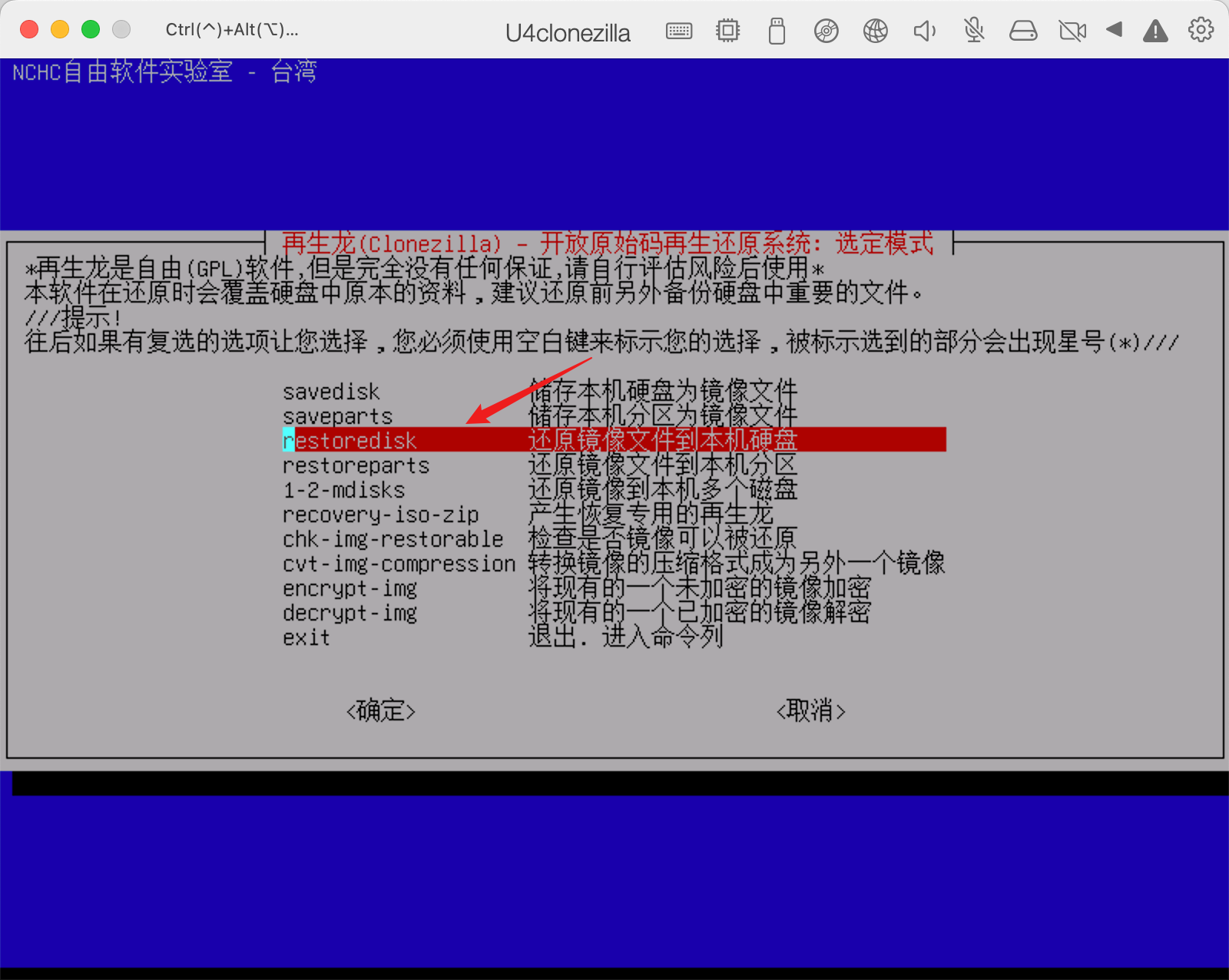Toggle the muted microphone icon
This screenshot has width=1229, height=980.
974,31
